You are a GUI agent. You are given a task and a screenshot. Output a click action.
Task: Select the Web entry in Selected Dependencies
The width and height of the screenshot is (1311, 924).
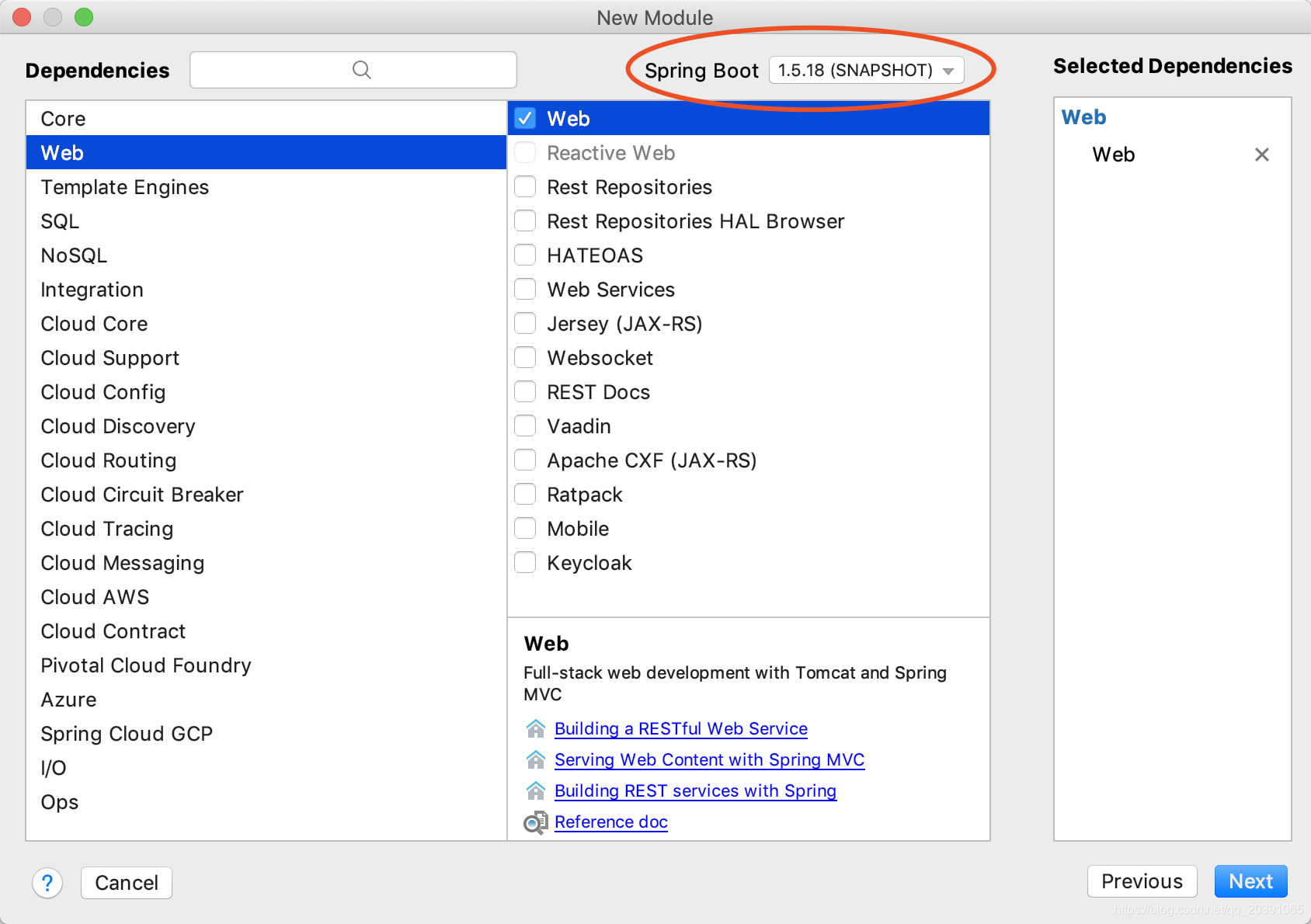(1113, 155)
